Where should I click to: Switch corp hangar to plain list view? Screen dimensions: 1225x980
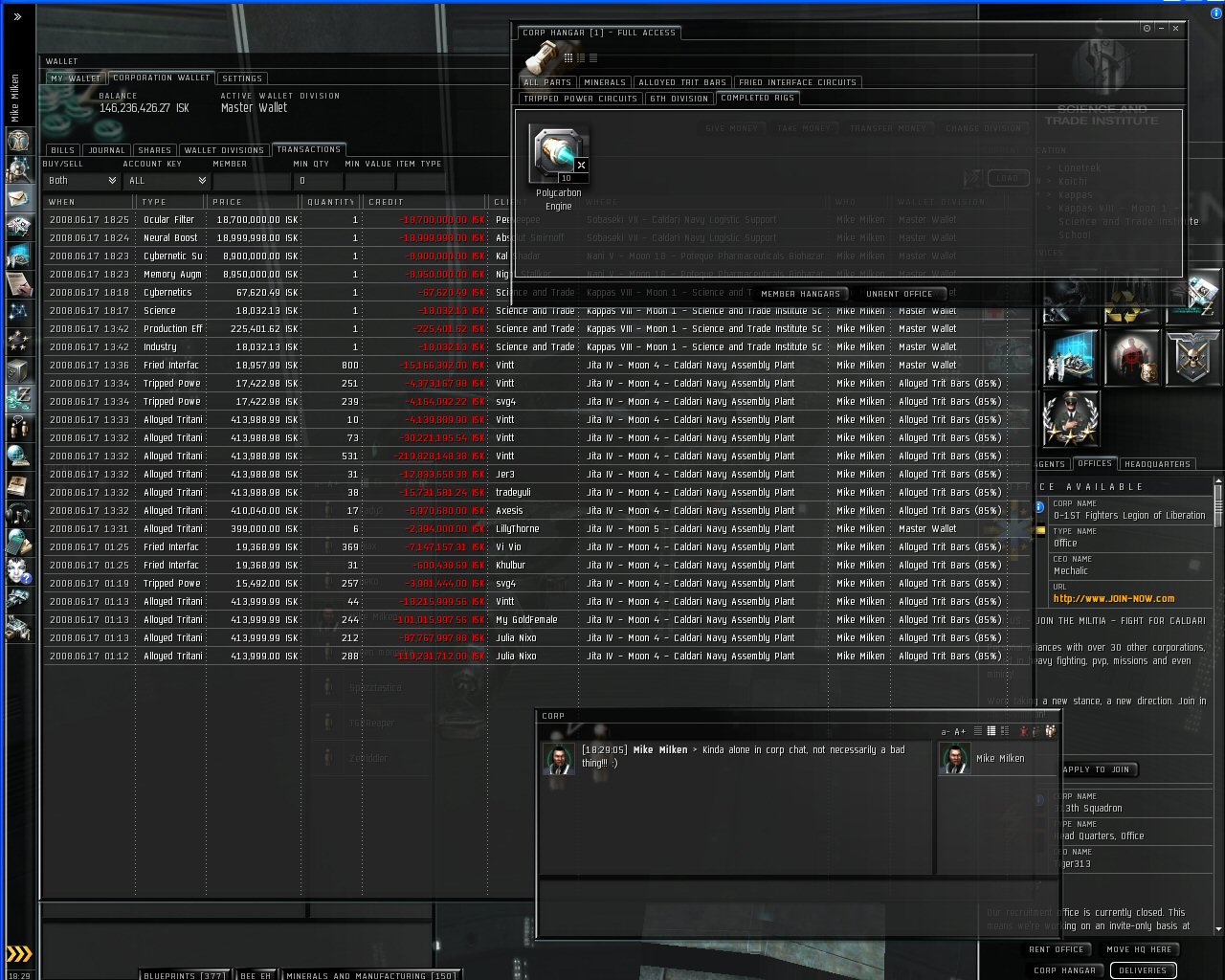tap(593, 58)
